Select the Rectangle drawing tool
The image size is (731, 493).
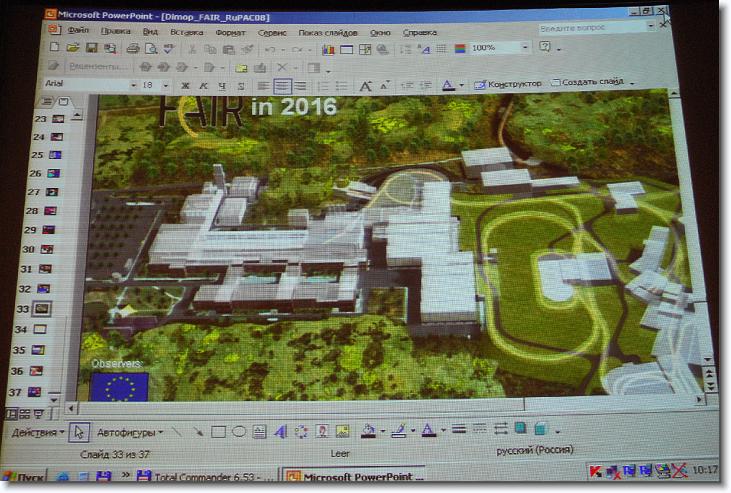218,432
